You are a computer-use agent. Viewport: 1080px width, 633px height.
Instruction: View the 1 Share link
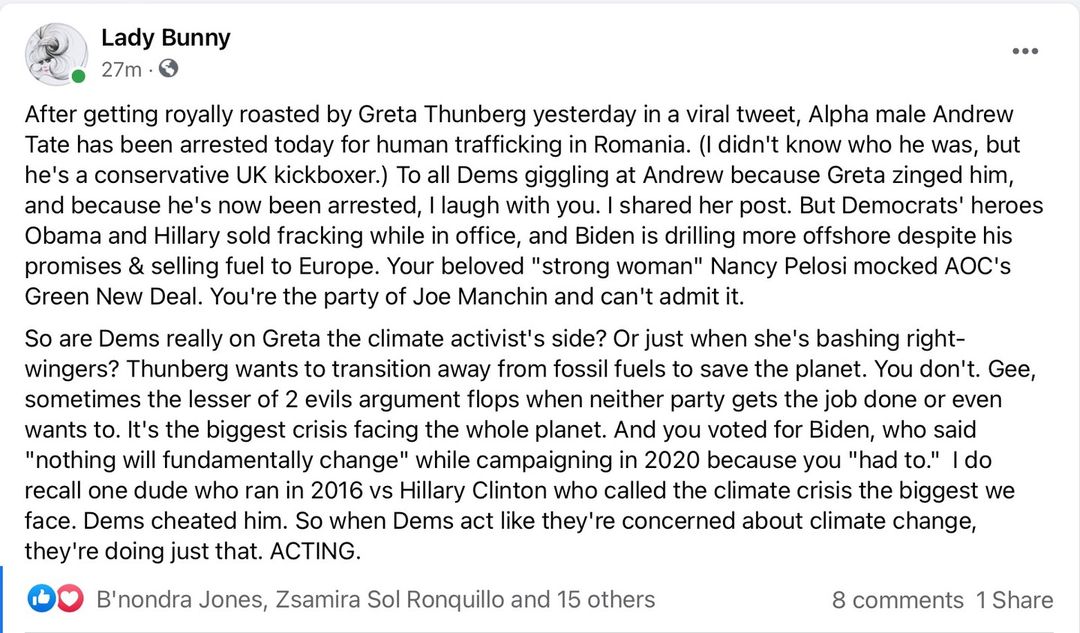click(1015, 600)
